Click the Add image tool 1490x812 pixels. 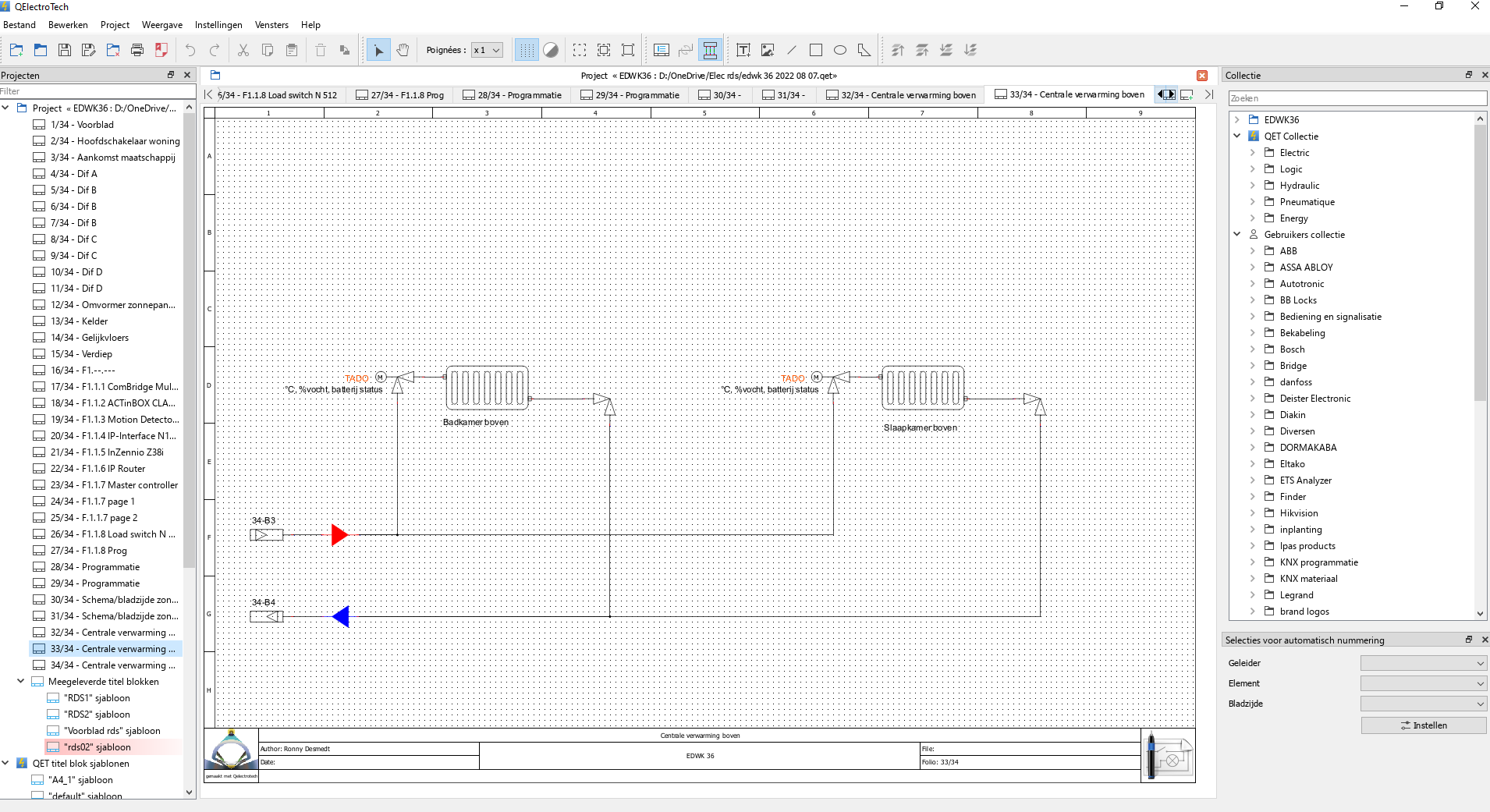(x=768, y=51)
